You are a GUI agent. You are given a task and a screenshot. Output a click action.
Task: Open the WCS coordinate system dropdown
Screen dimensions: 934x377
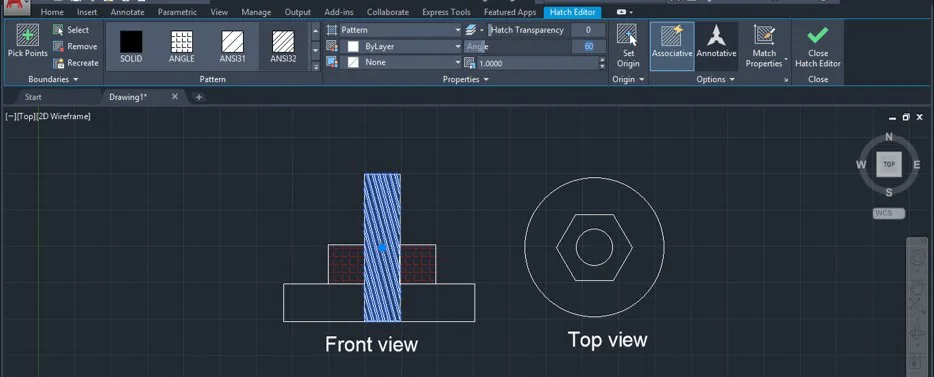click(x=889, y=213)
